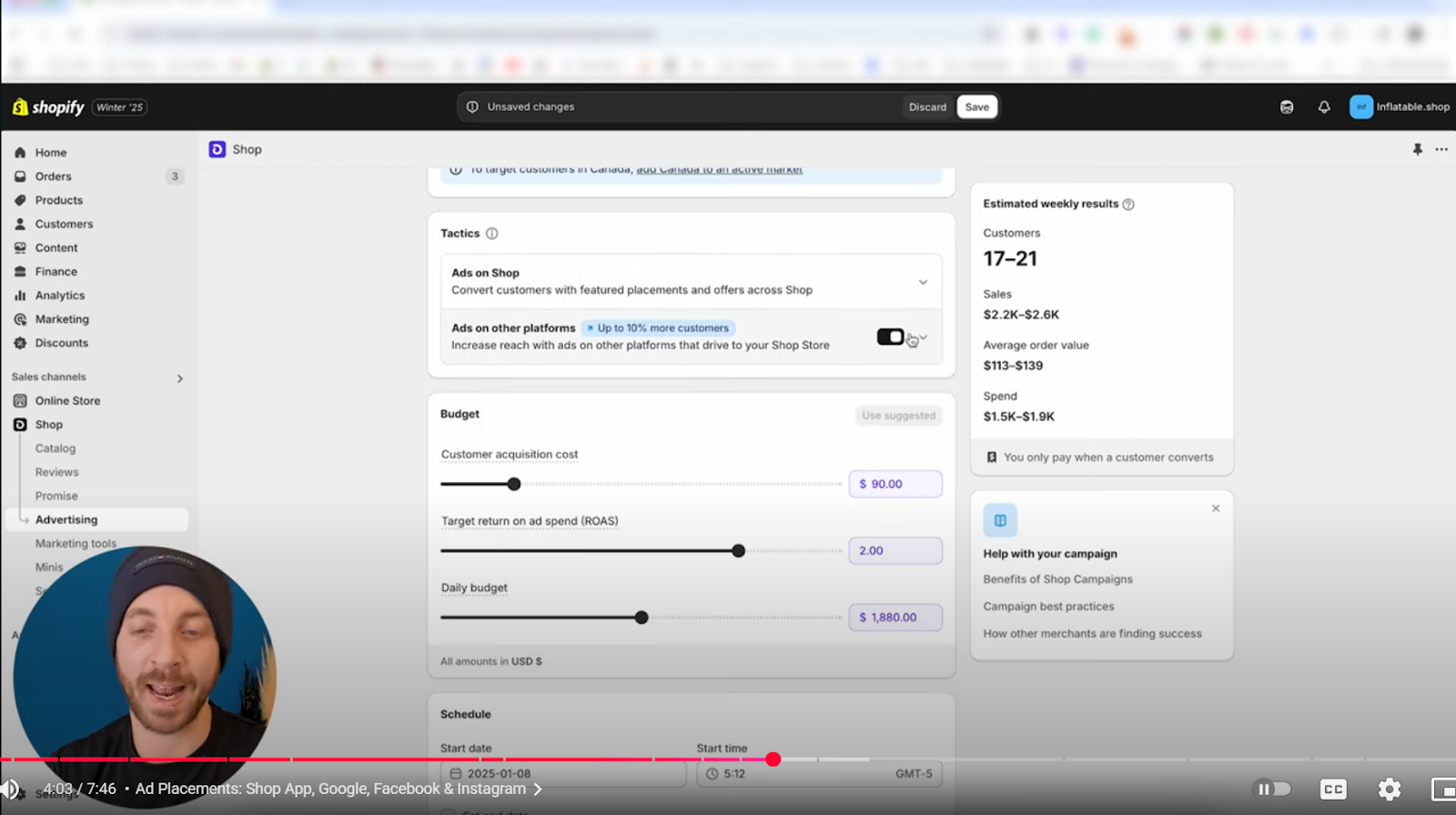Click the Estimated weekly results help icon

click(x=1128, y=205)
